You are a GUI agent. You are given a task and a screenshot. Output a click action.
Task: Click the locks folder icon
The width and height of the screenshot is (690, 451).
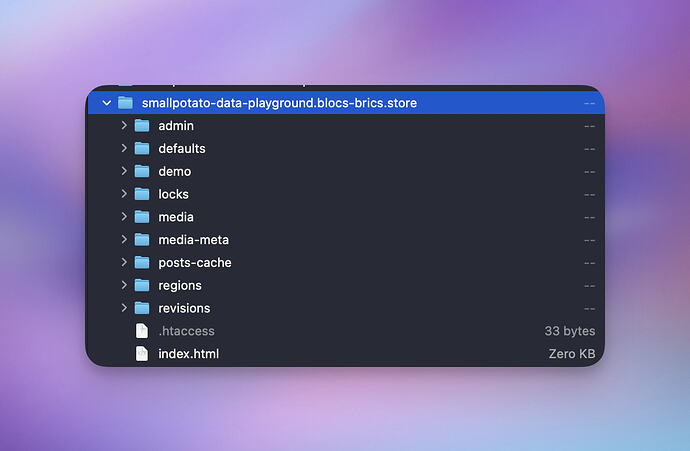point(142,194)
